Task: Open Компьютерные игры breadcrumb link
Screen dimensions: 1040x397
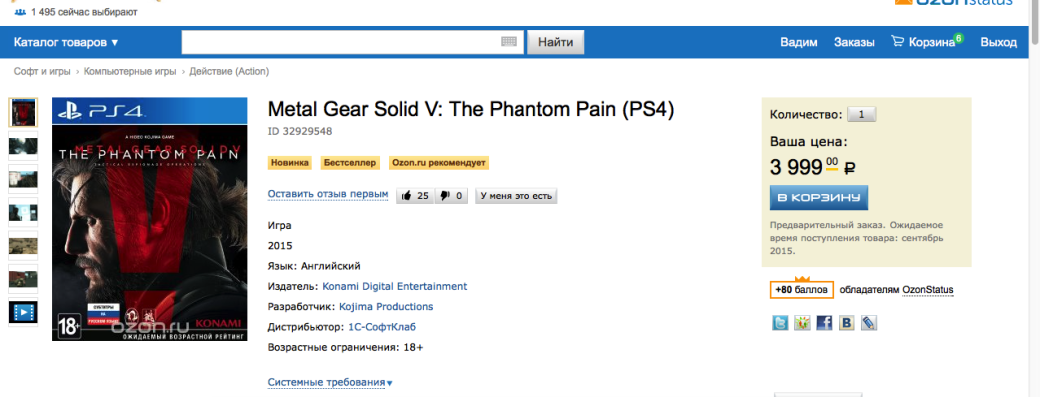Action: point(130,72)
